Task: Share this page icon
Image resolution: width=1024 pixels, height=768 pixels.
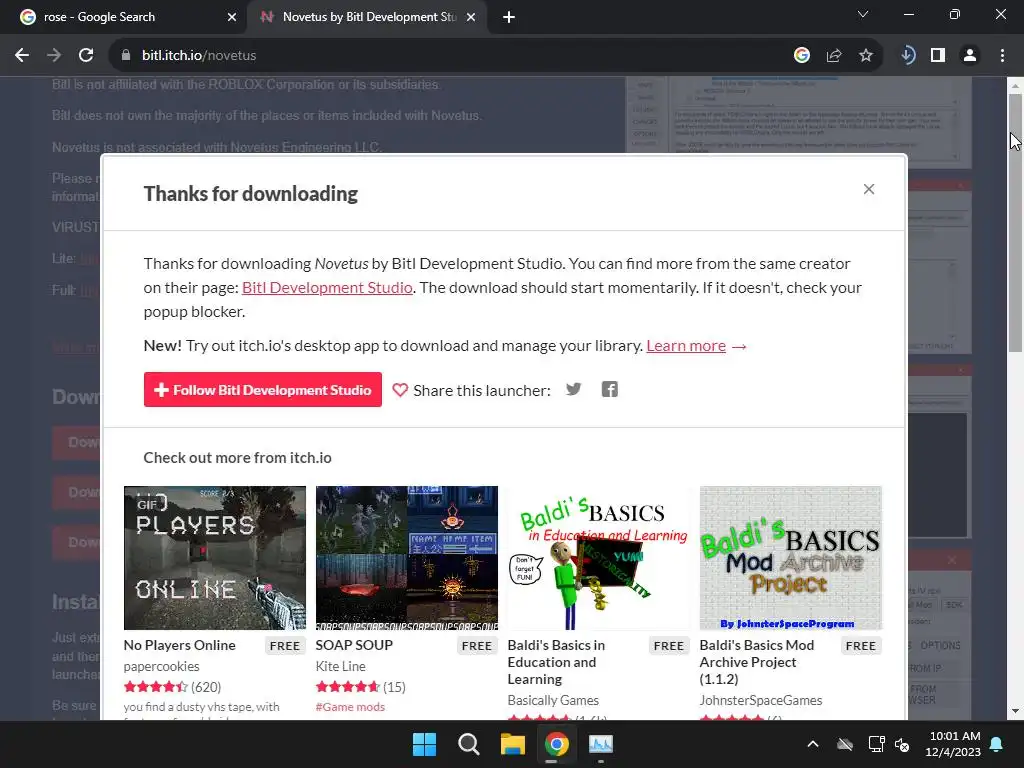Action: [x=834, y=56]
